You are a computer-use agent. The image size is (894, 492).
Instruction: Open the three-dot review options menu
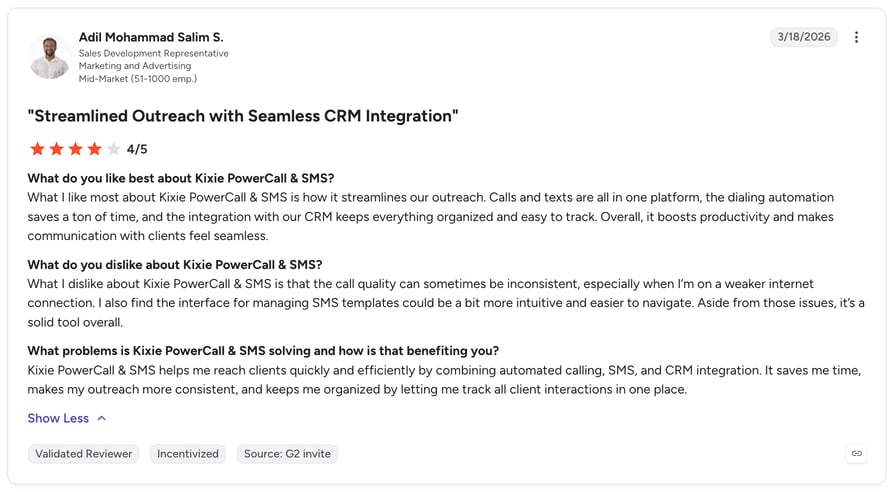(x=856, y=37)
